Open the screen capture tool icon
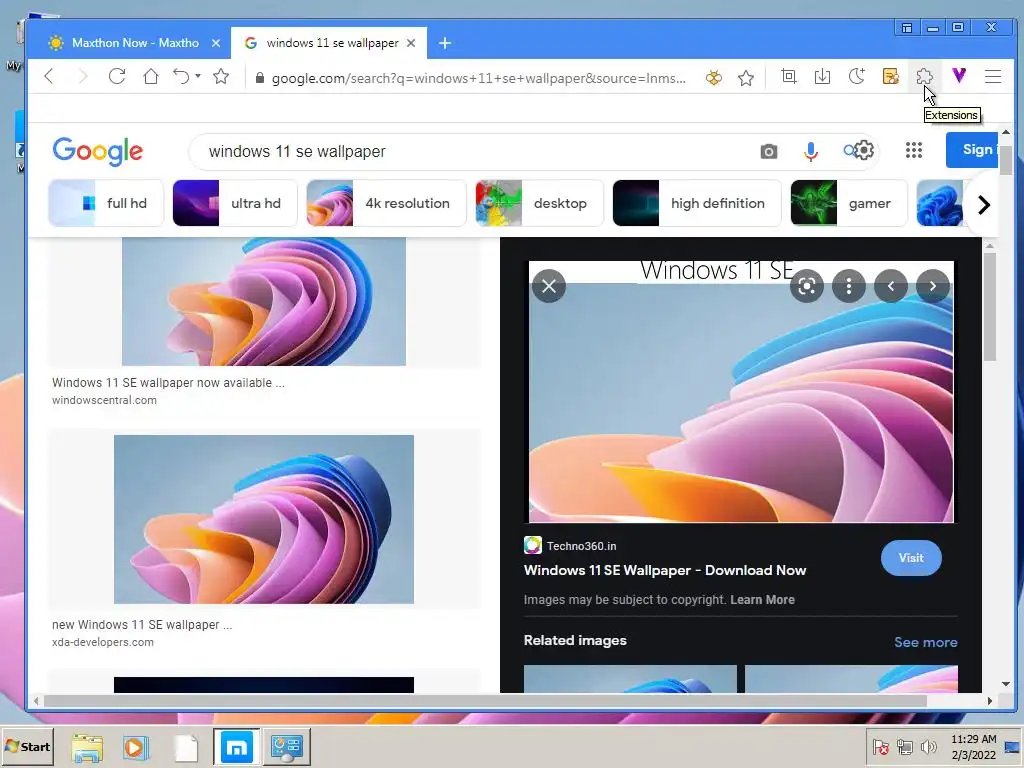The image size is (1024, 768). point(789,76)
